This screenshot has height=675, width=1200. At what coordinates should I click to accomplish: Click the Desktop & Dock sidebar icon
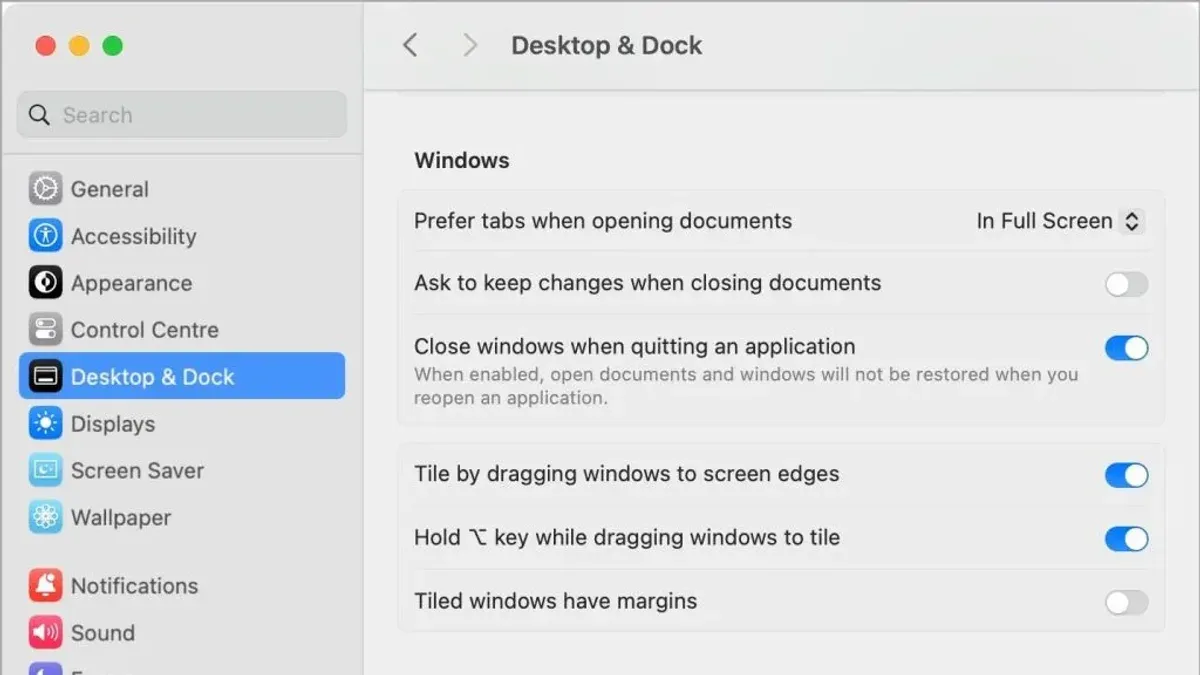point(45,377)
